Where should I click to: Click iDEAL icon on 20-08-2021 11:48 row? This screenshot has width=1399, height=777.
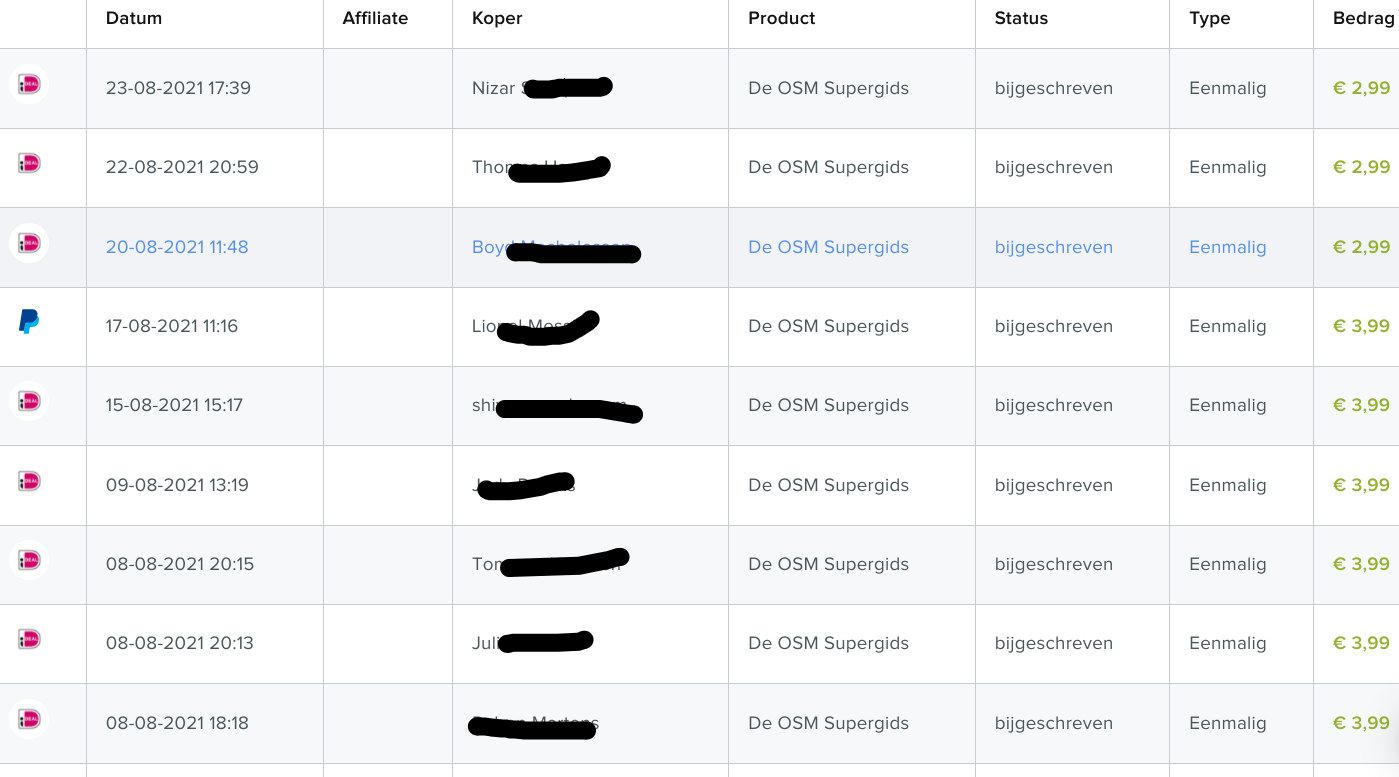(29, 243)
